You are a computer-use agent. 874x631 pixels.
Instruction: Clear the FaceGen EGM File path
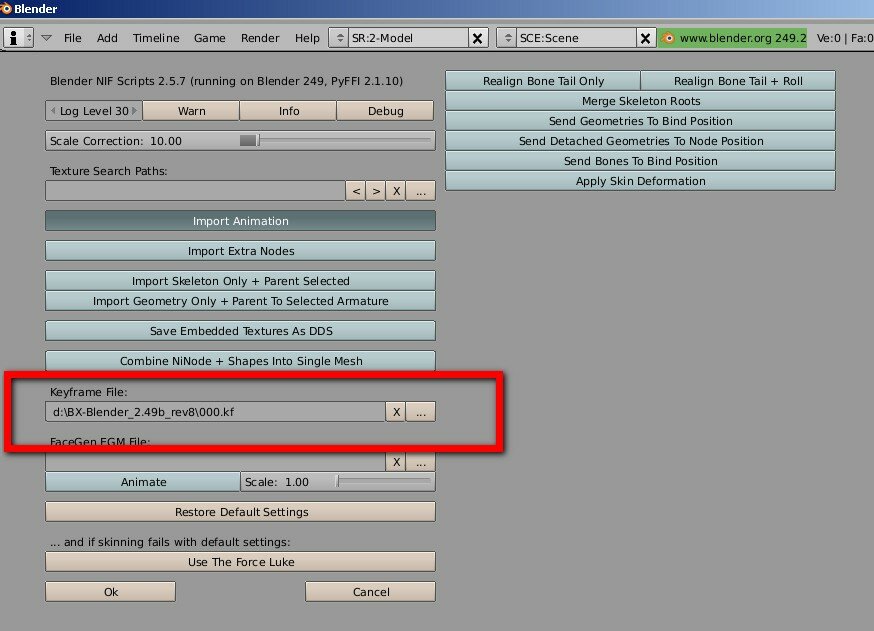tap(396, 462)
